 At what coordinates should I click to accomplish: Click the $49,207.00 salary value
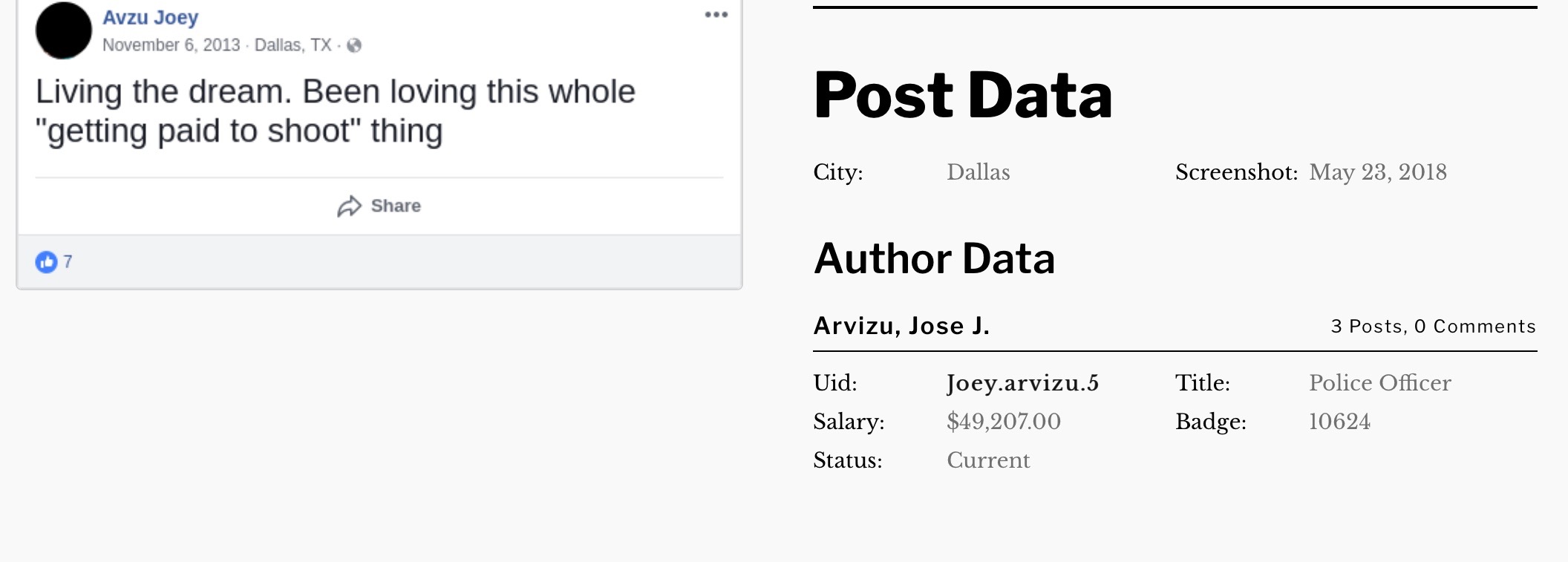click(x=1004, y=422)
